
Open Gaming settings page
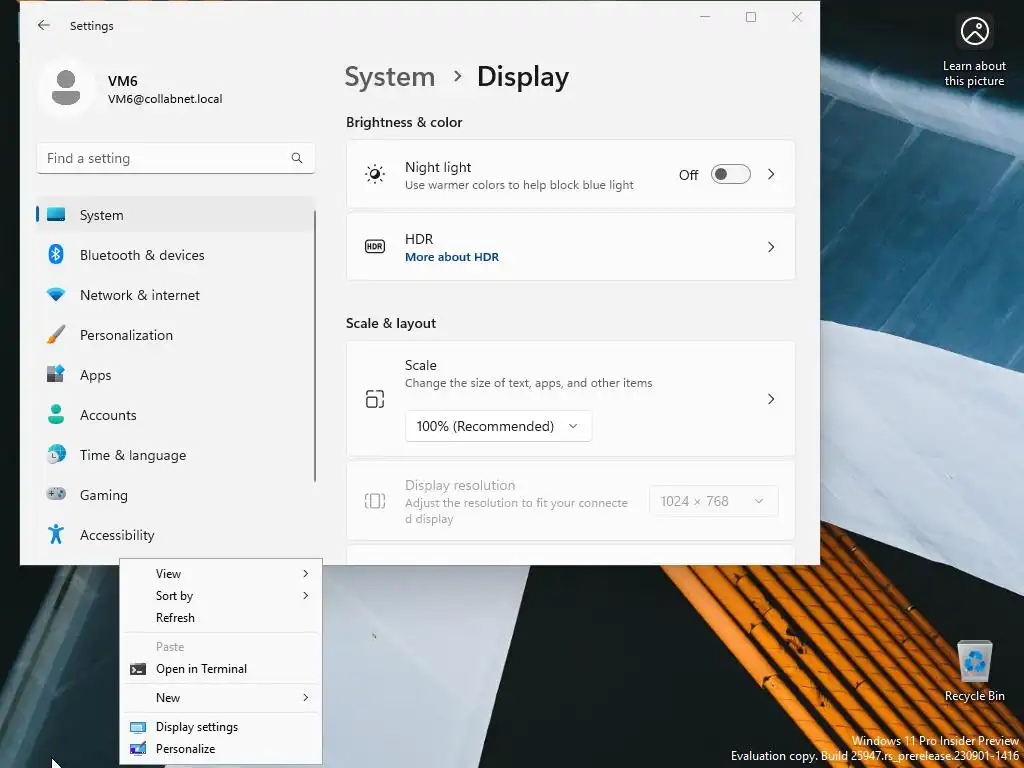175,494
